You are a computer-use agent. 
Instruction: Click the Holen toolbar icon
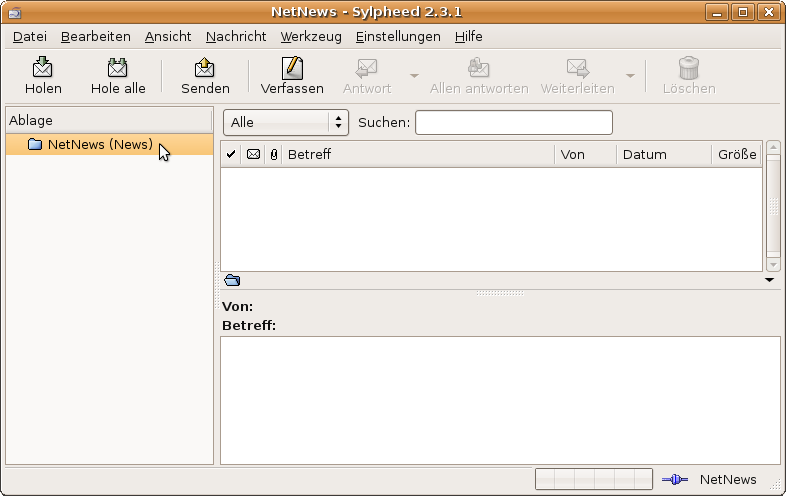43,68
